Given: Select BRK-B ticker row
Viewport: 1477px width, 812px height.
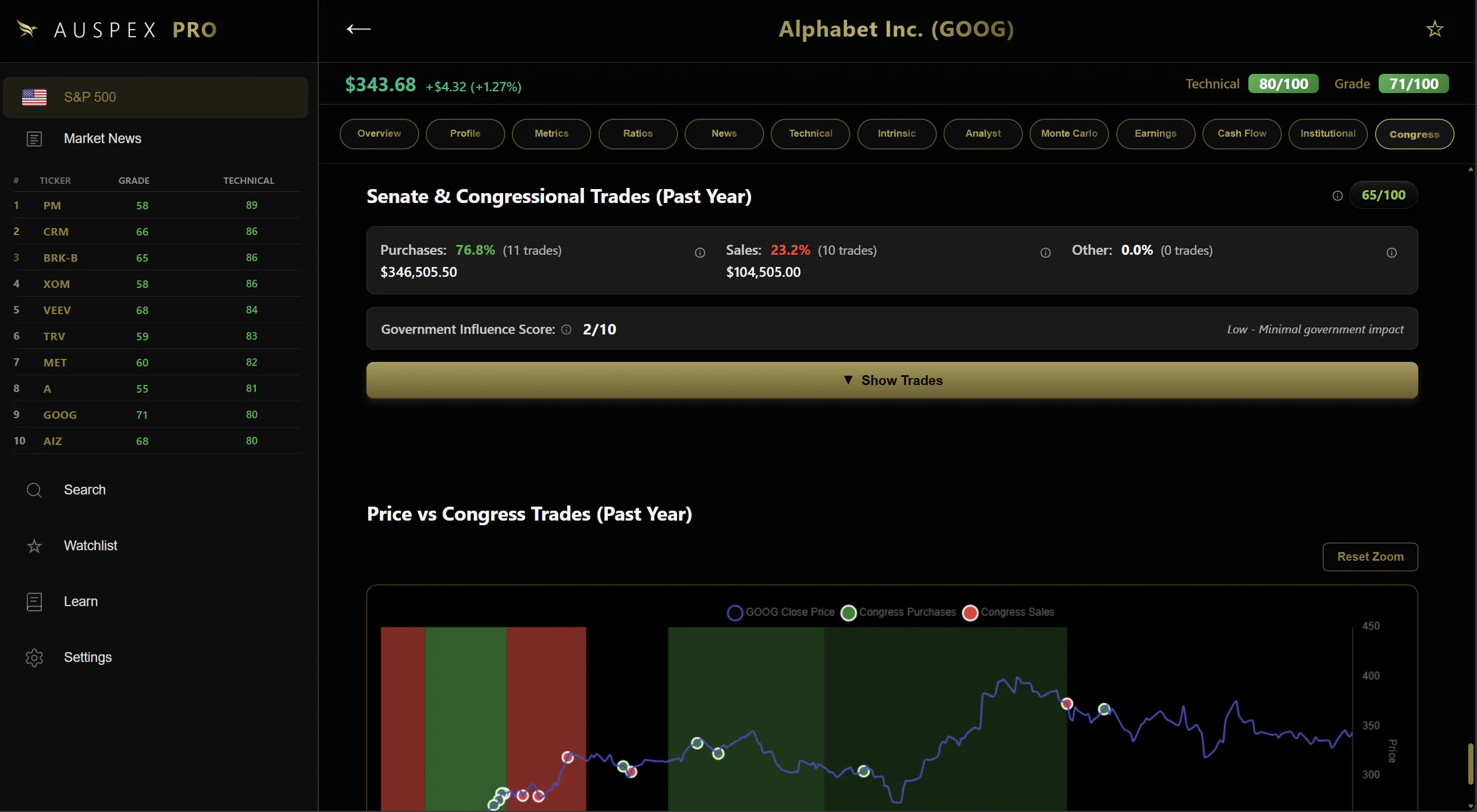Looking at the screenshot, I should (157, 258).
